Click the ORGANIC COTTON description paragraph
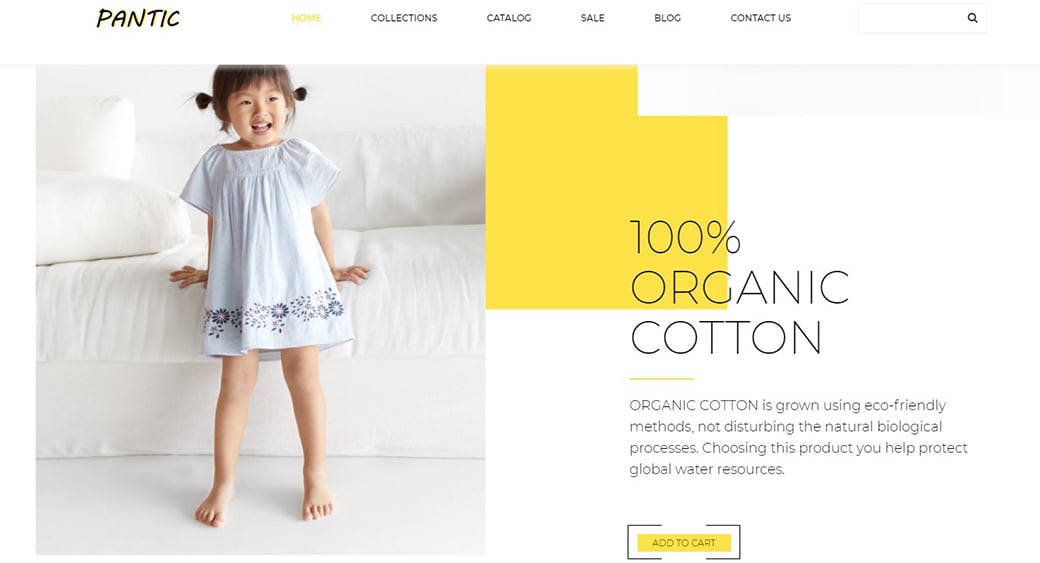Image resolution: width=1040 pixels, height=563 pixels. (x=798, y=437)
